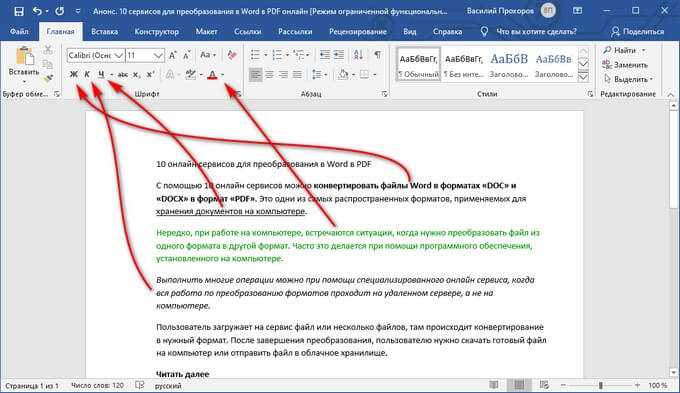The width and height of the screenshot is (680, 393).
Task: Open the Ссылки ribbon tab
Action: pos(248,32)
